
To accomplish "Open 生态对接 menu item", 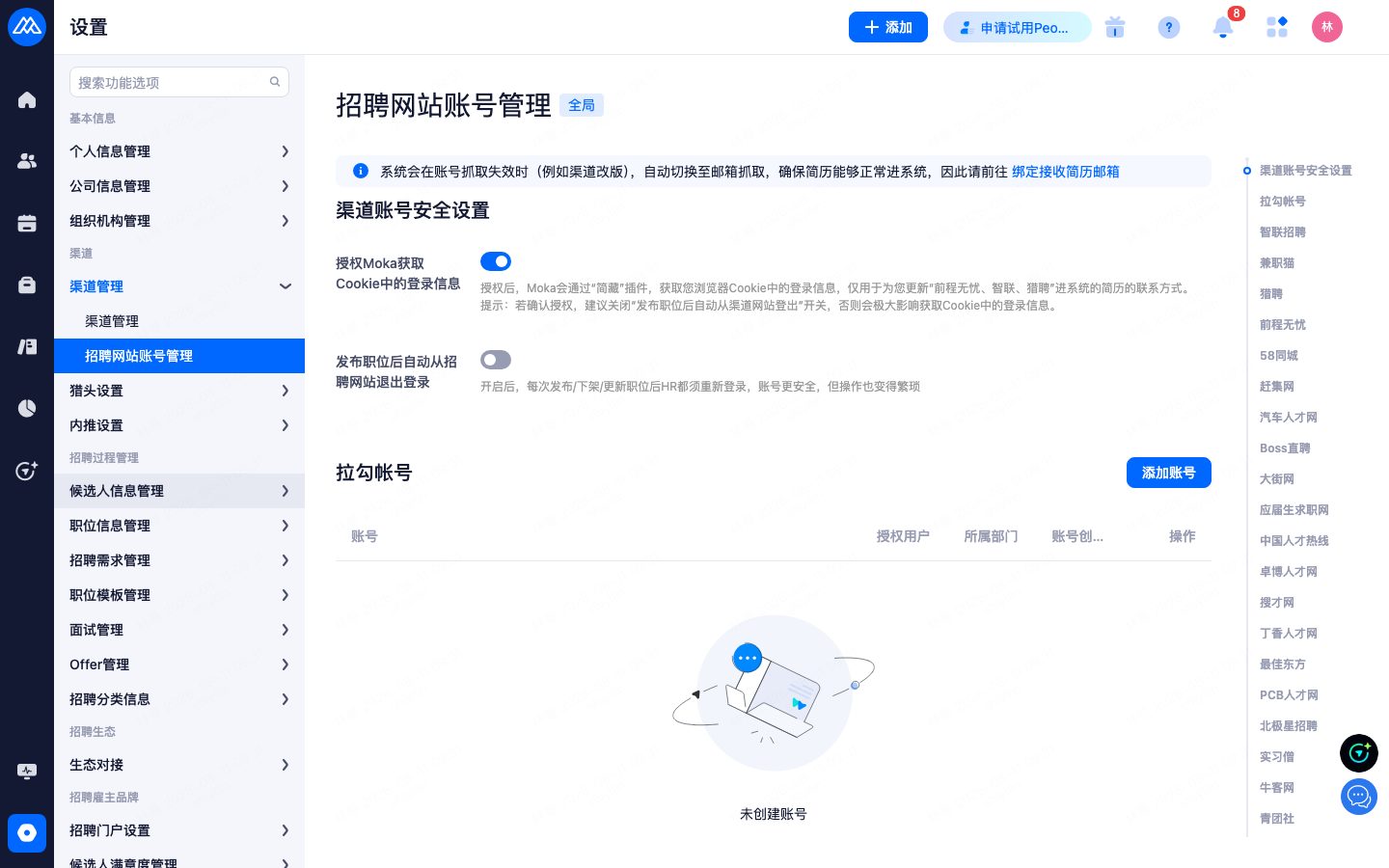I will click(x=179, y=765).
